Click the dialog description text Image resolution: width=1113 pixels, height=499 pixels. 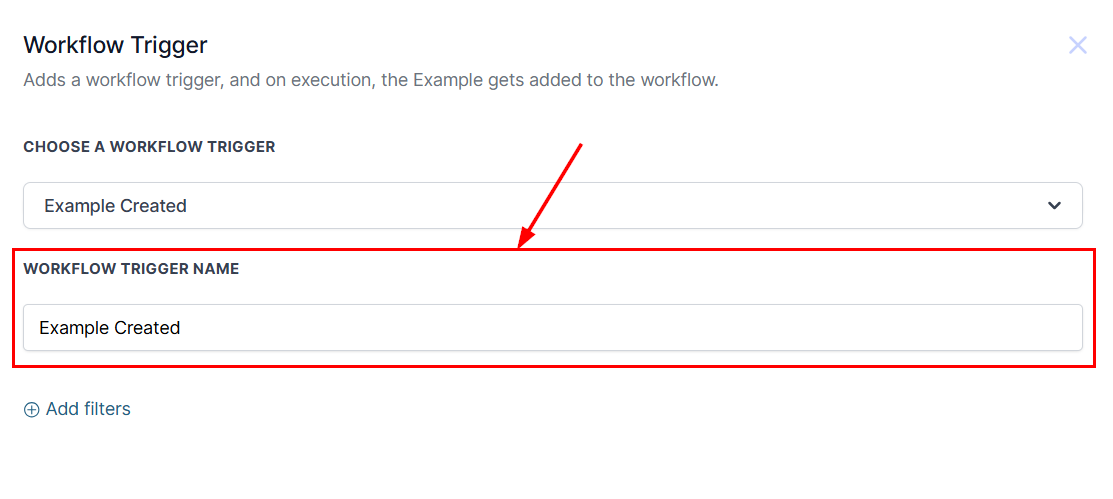[x=370, y=80]
